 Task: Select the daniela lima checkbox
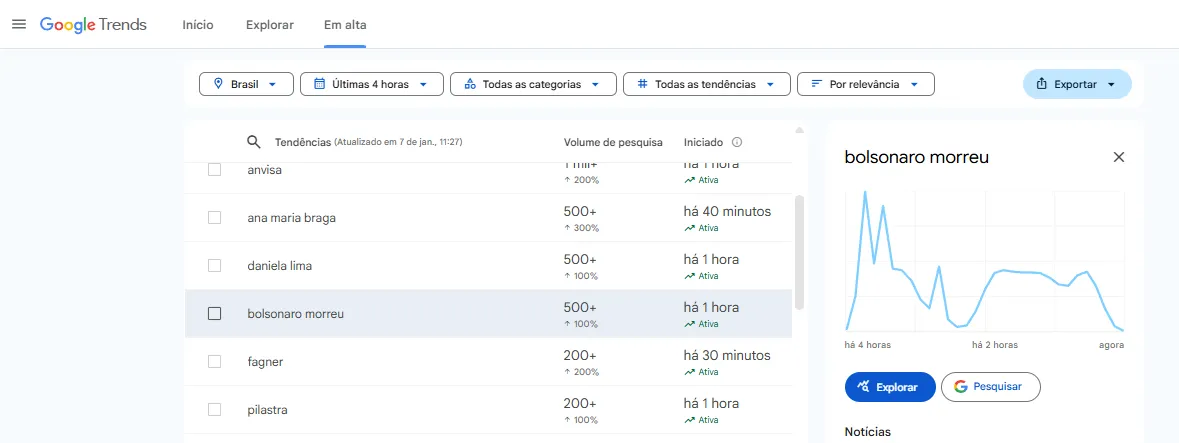[214, 266]
